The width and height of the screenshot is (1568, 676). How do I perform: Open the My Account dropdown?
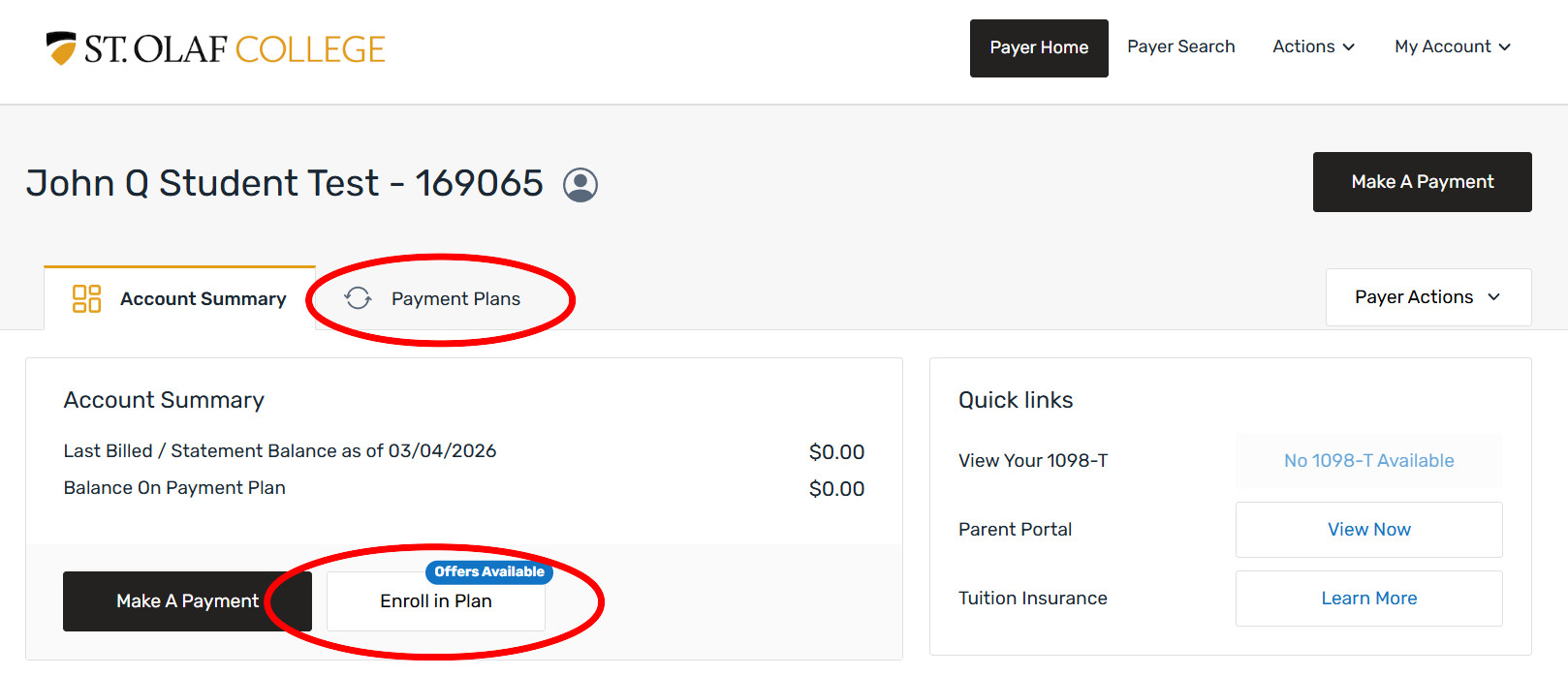[x=1452, y=46]
